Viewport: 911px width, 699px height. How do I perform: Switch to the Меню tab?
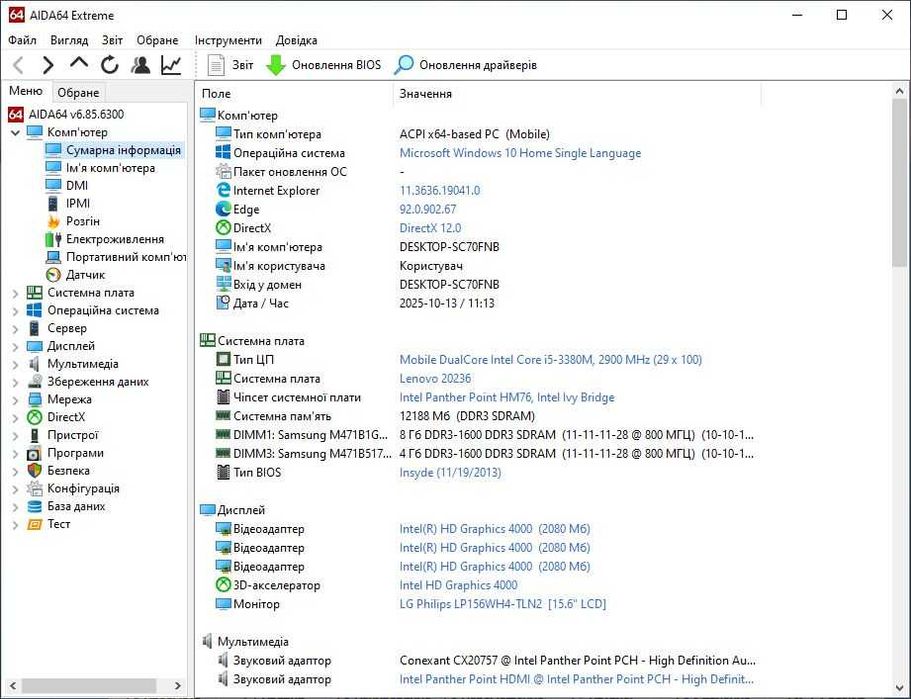[x=26, y=91]
